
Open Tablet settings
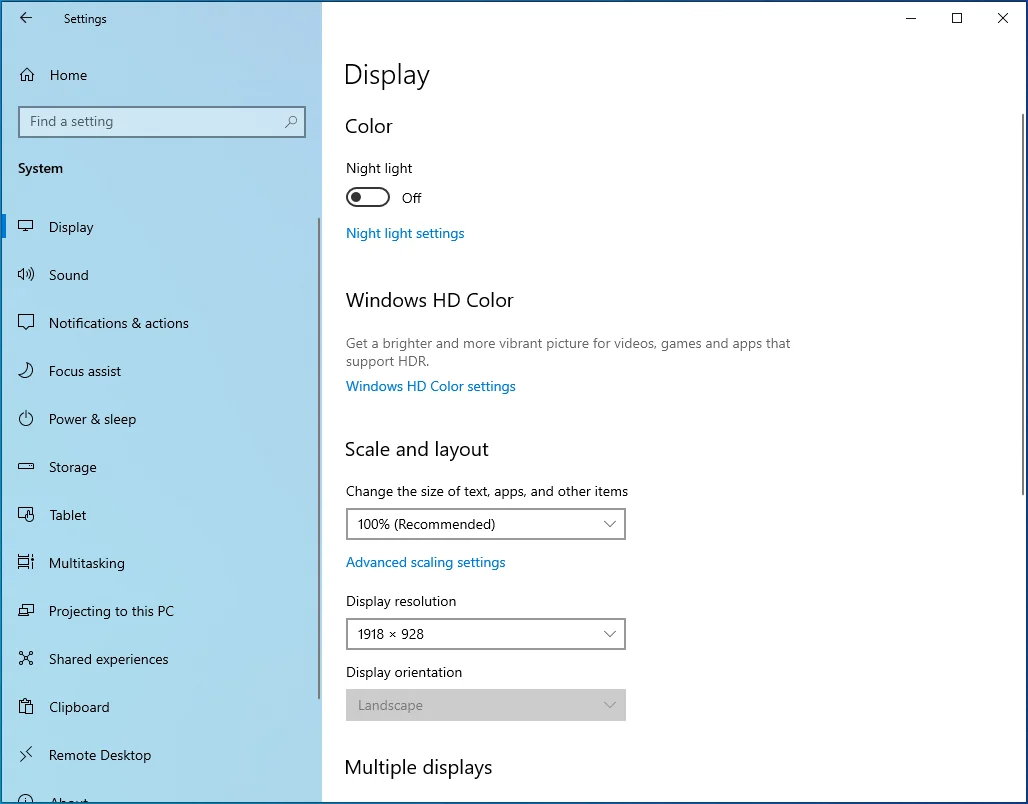point(160,515)
